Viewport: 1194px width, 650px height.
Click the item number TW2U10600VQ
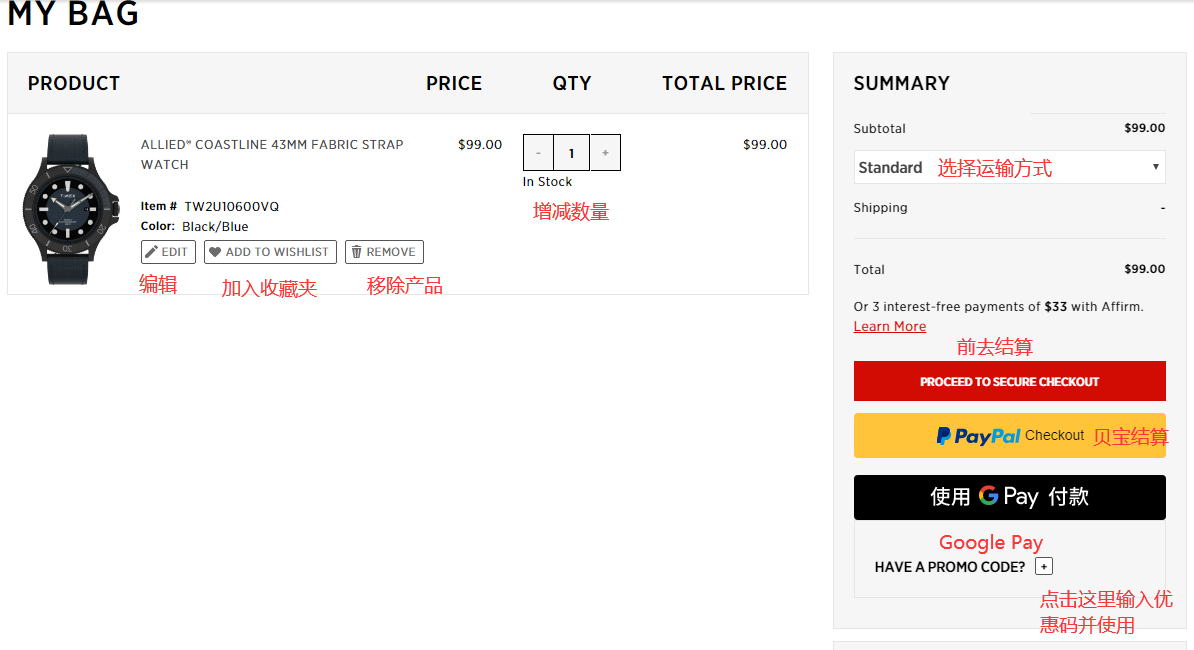click(231, 207)
